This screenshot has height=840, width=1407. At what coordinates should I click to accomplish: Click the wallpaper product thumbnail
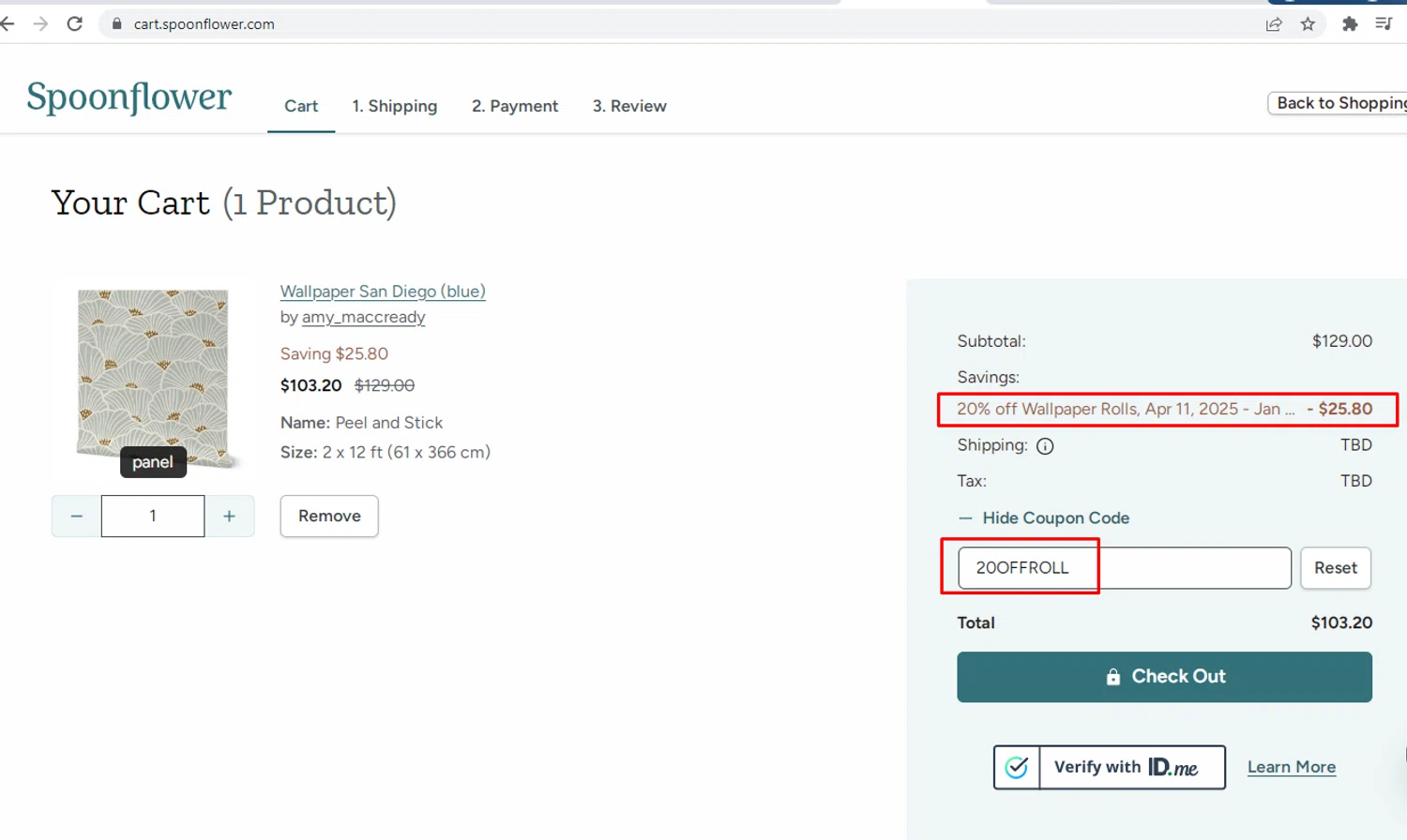(153, 379)
